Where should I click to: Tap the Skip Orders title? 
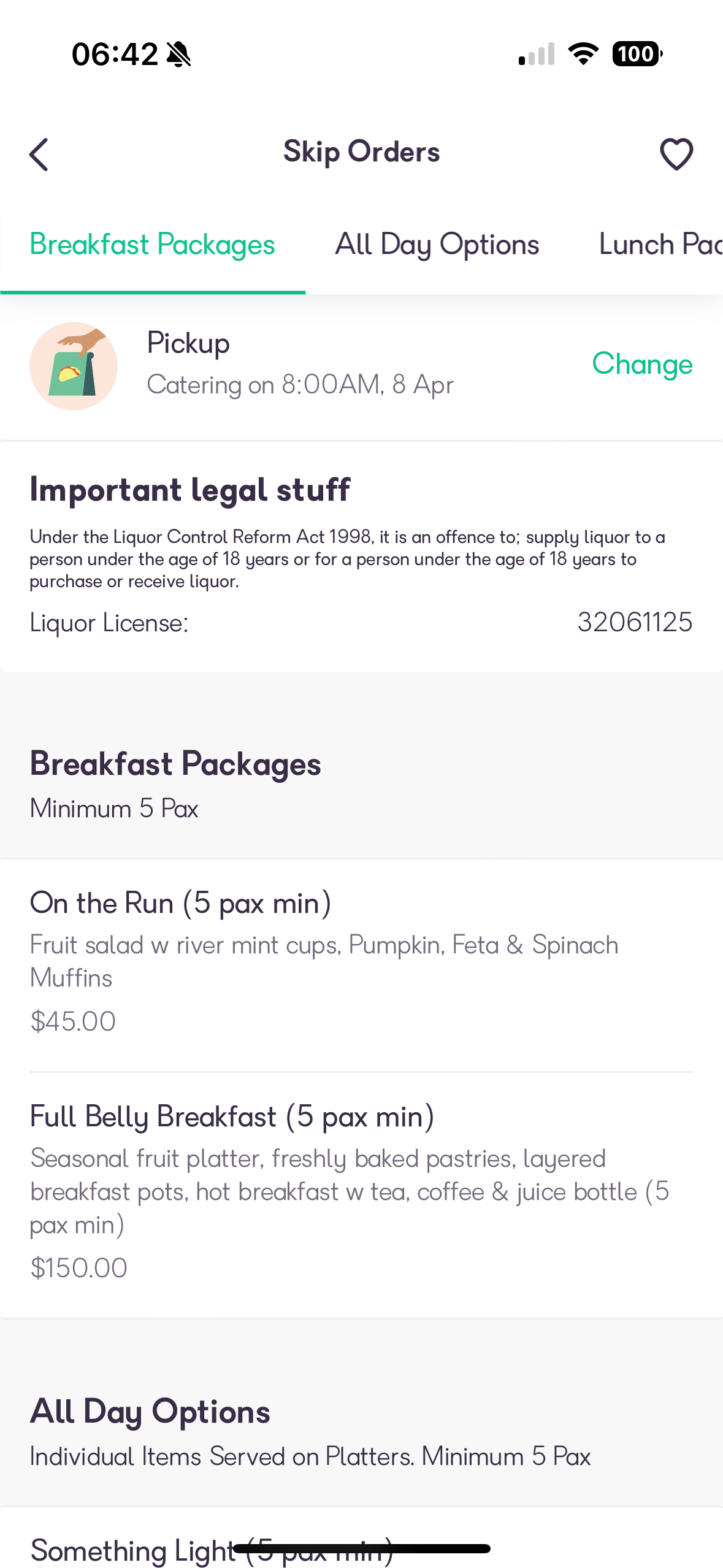361,152
